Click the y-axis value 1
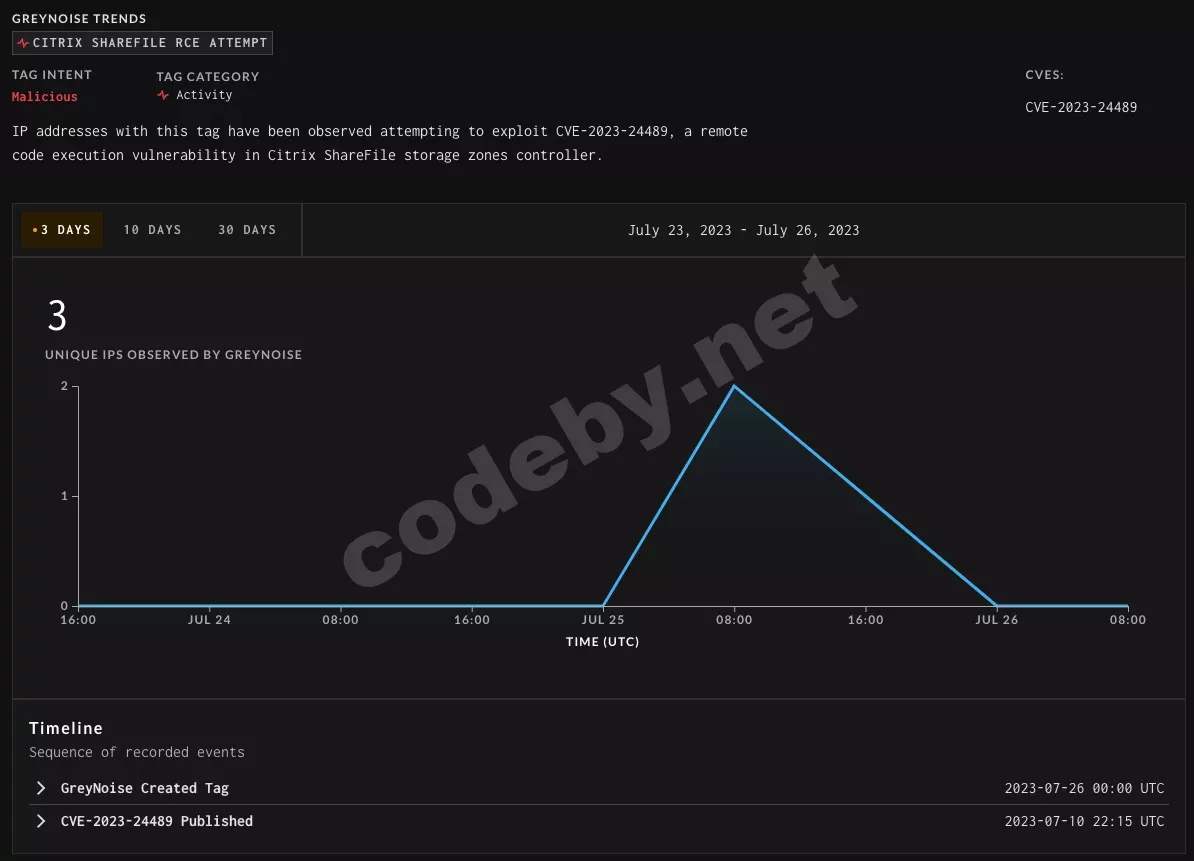The width and height of the screenshot is (1194, 861). [65, 496]
